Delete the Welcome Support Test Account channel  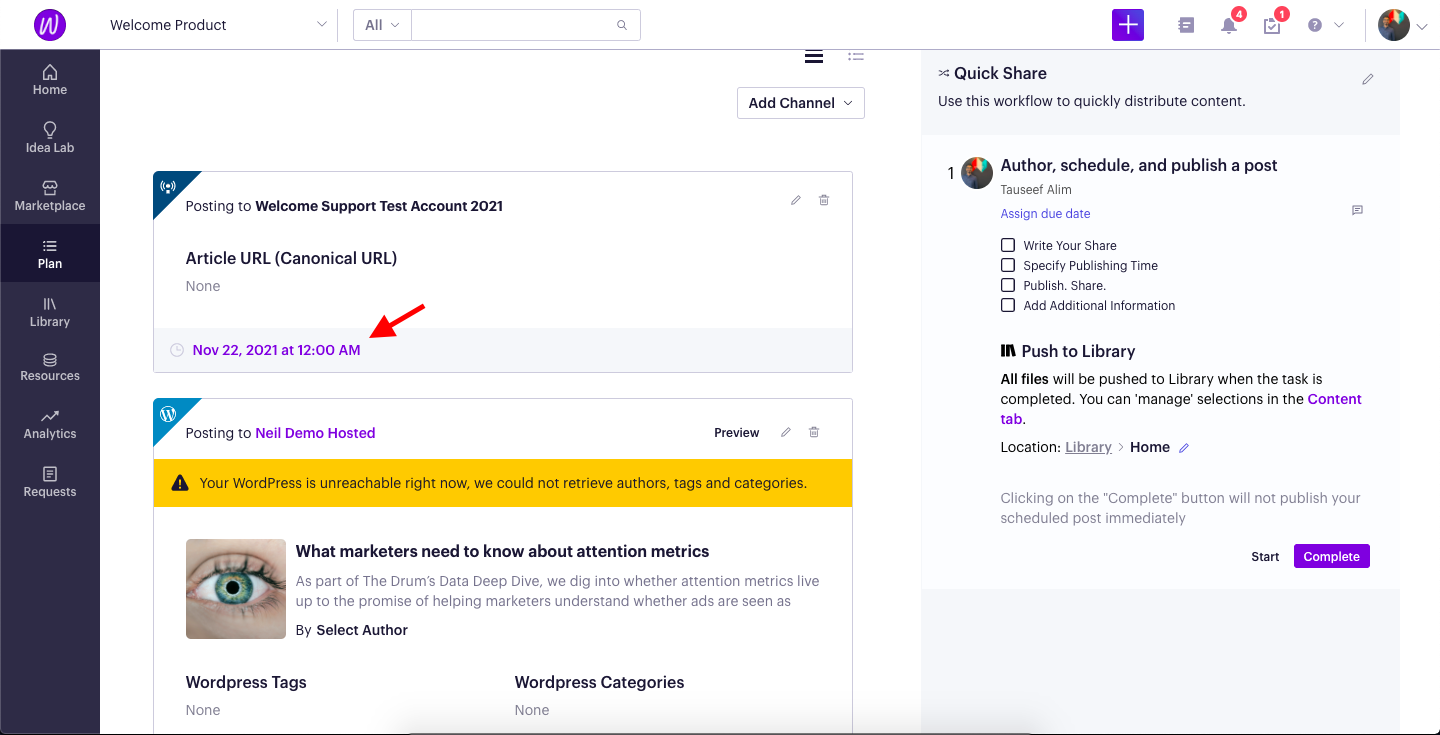(x=824, y=200)
